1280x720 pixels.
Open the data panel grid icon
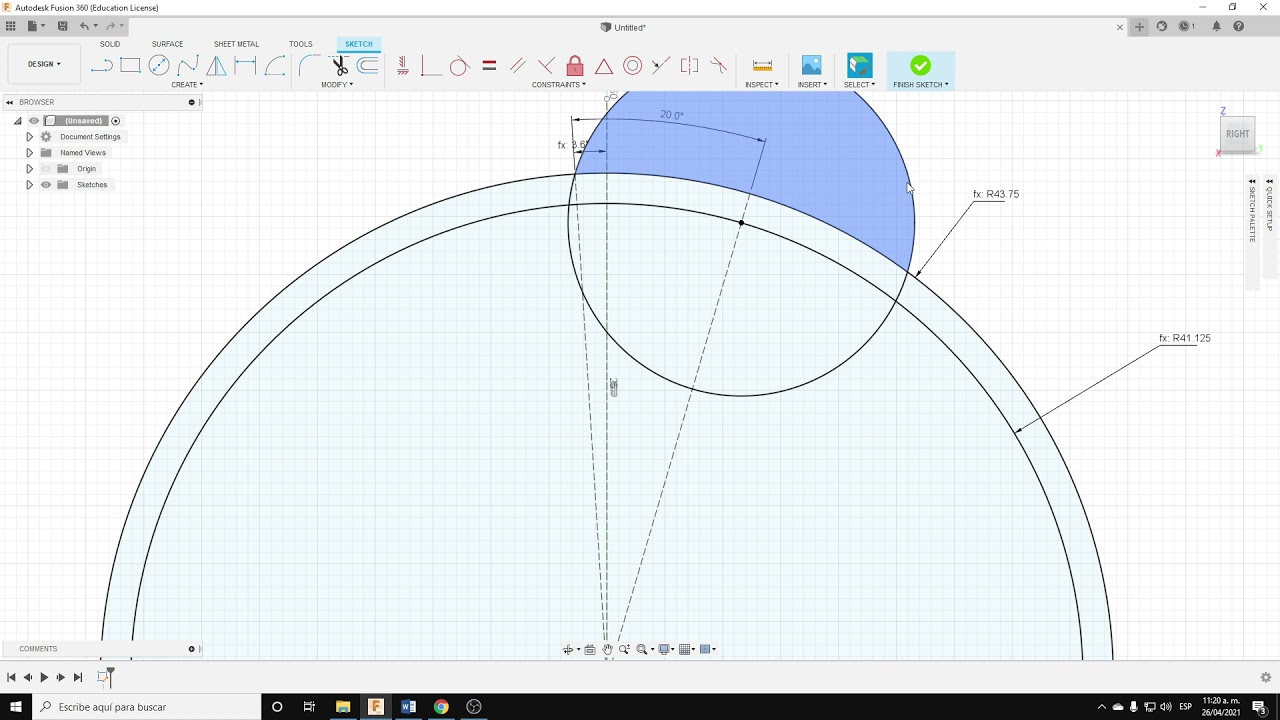click(x=11, y=26)
